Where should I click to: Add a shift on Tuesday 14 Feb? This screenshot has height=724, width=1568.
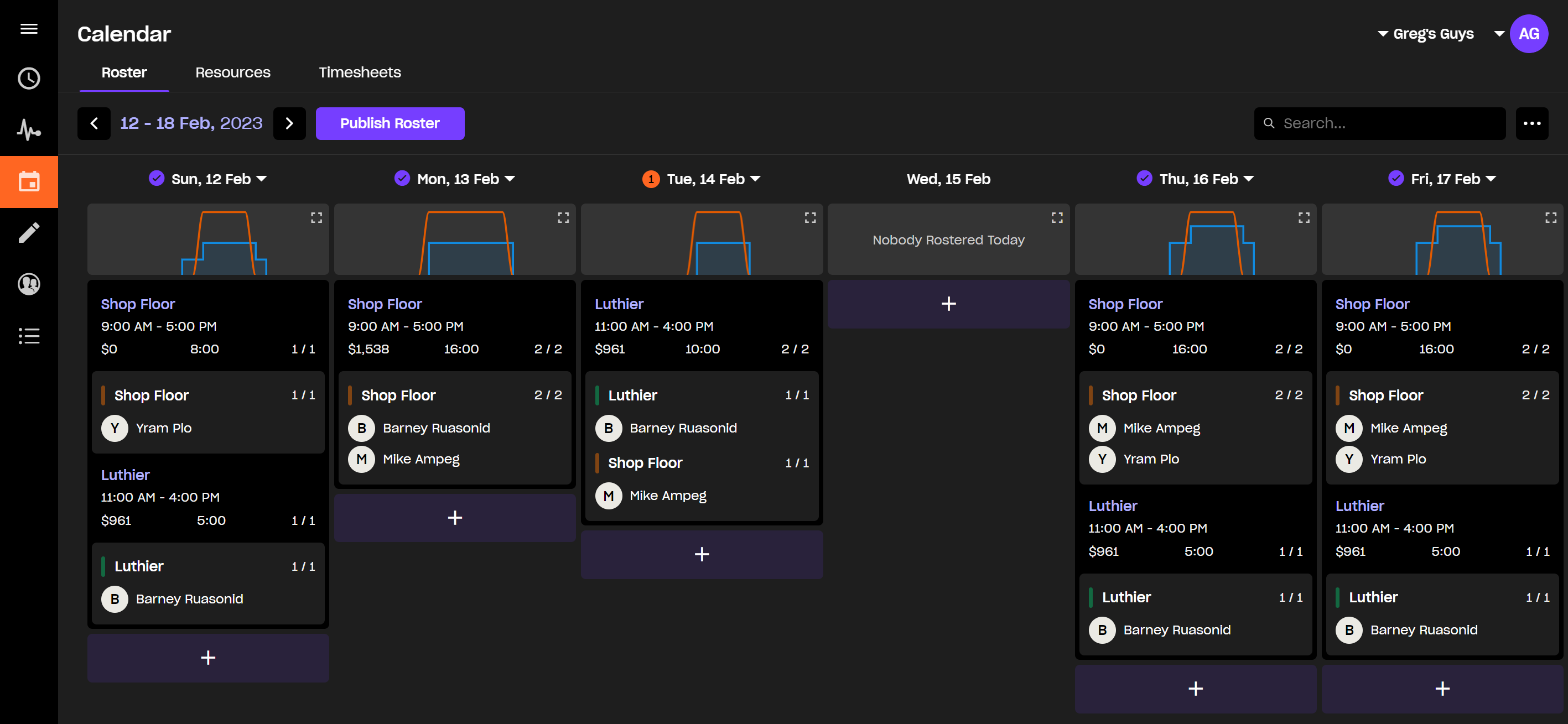[x=702, y=554]
